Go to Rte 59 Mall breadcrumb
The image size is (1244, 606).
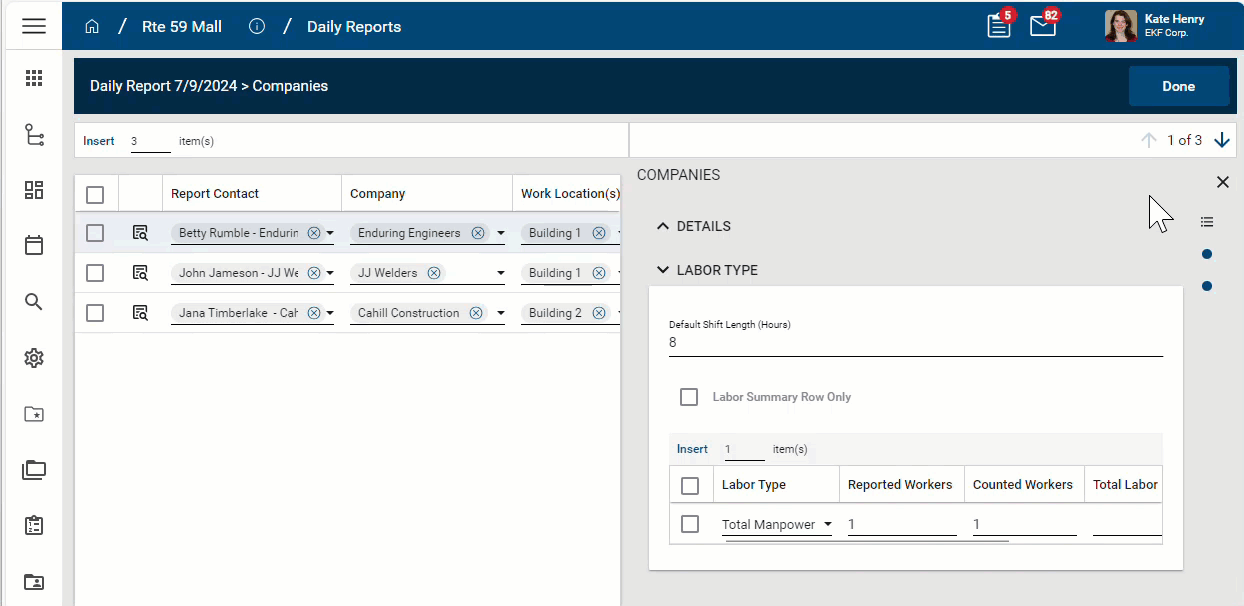(x=182, y=27)
